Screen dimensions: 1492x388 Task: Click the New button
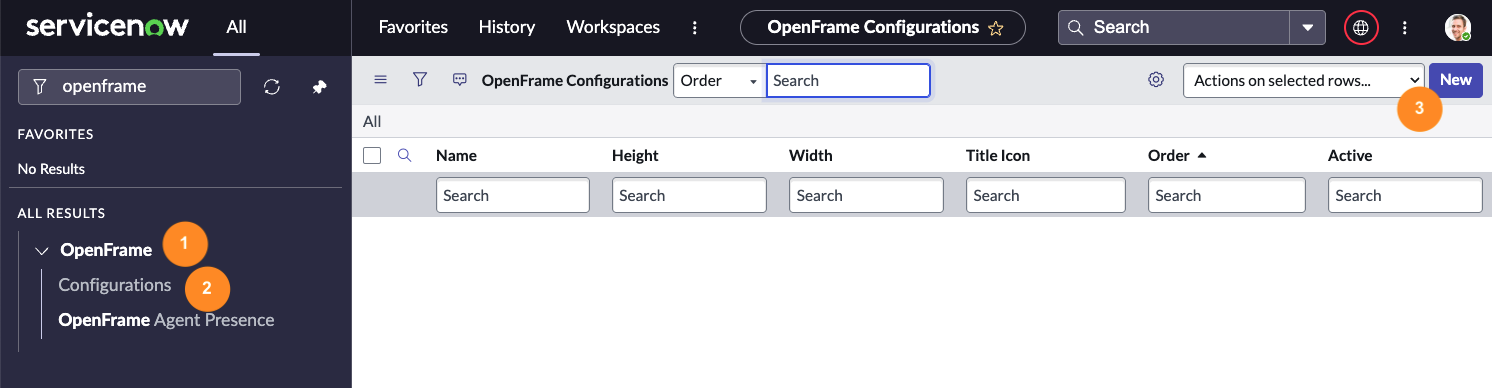click(x=1456, y=80)
